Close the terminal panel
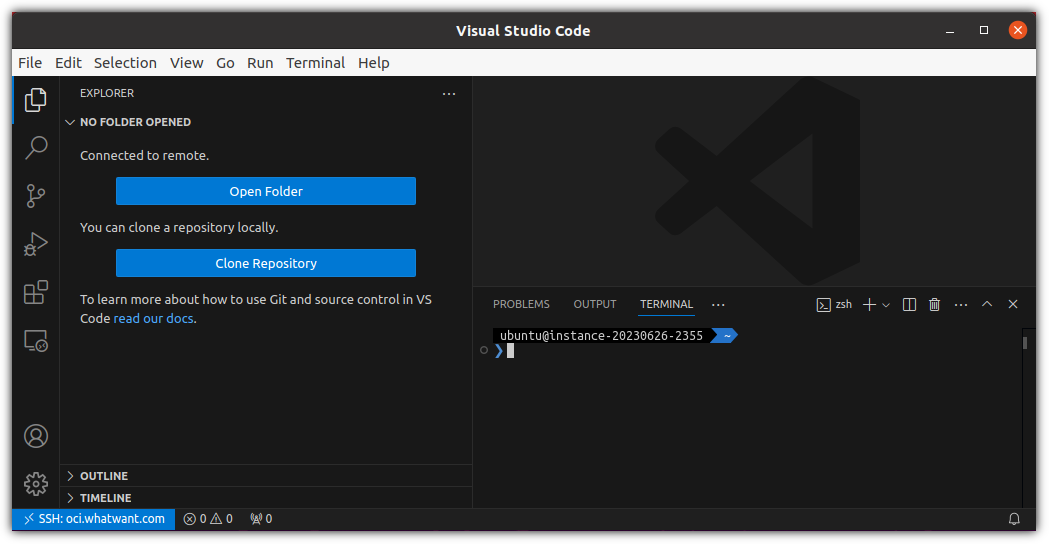 [x=1013, y=304]
